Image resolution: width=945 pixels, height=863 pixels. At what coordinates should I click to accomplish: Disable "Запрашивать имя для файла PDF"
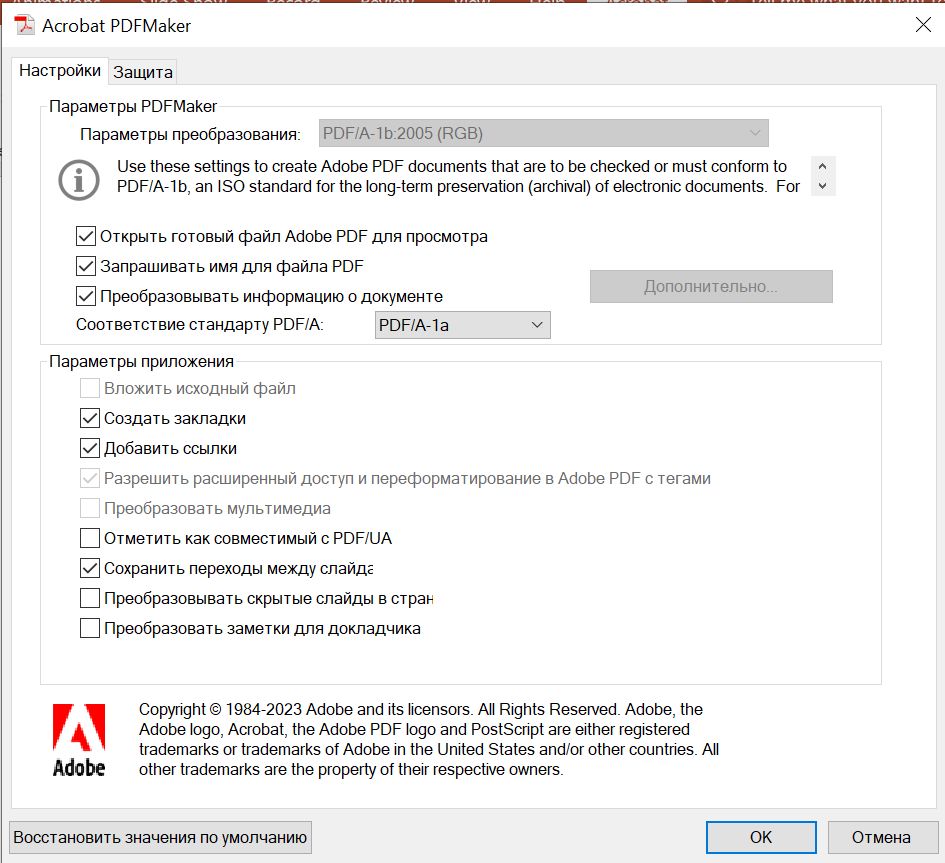(x=89, y=266)
